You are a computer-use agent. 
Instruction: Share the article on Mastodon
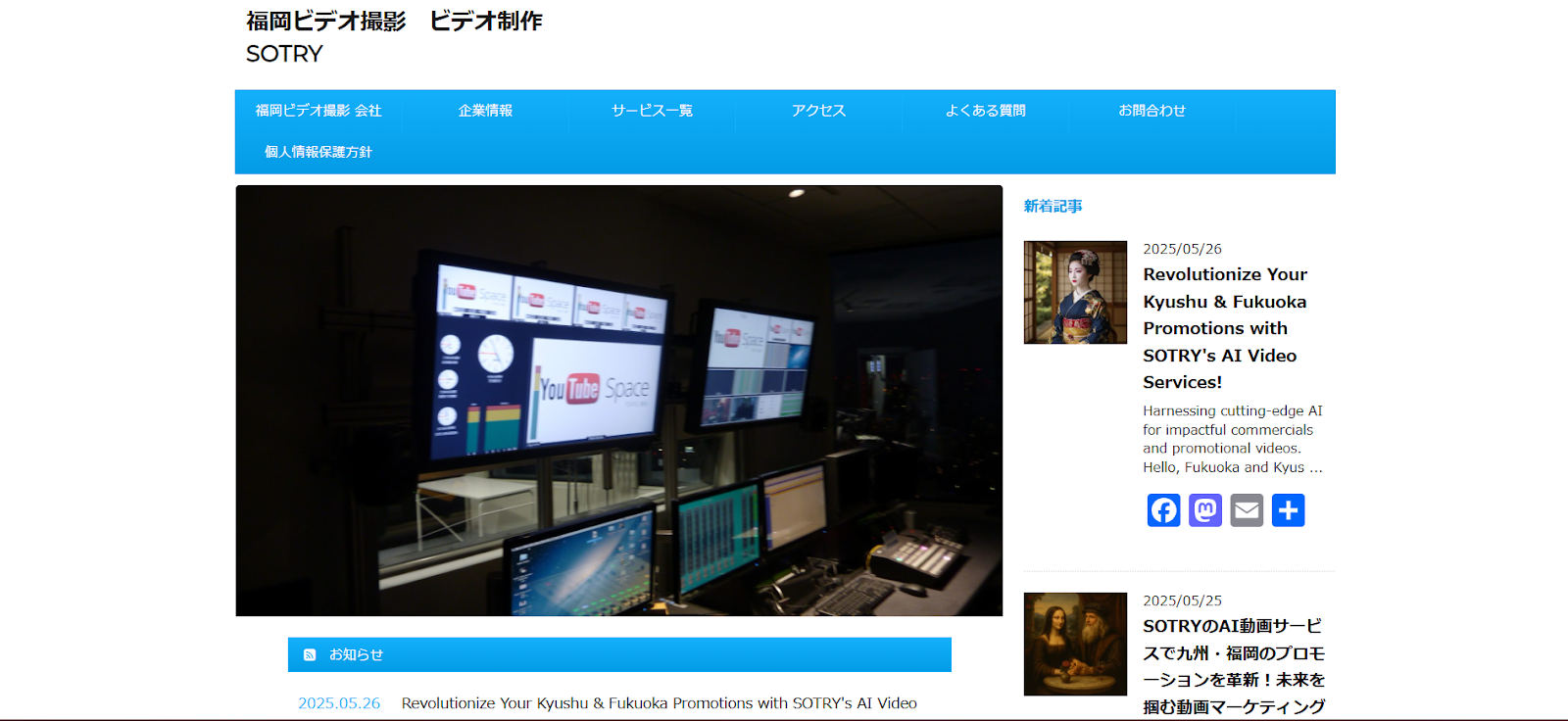pos(1205,510)
